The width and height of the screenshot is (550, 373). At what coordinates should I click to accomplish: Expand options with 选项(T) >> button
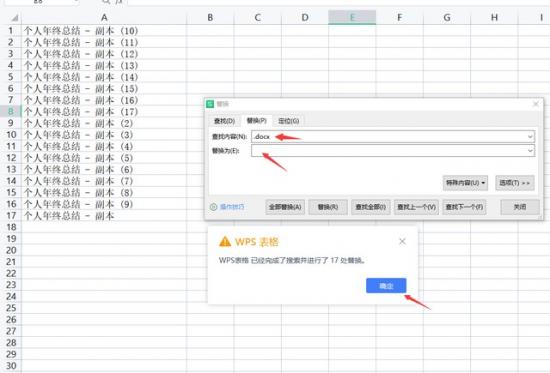(515, 183)
